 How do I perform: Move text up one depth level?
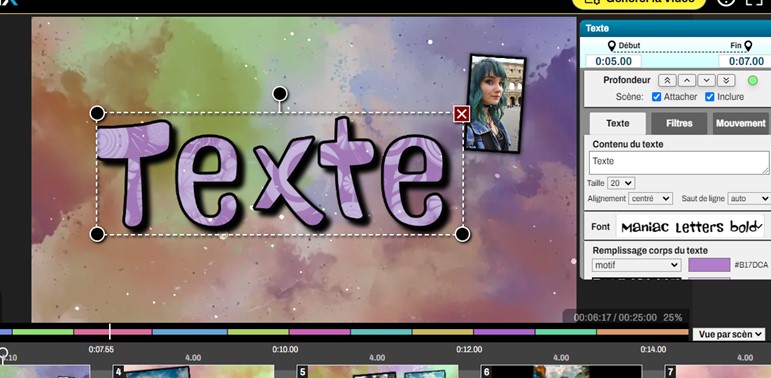687,81
